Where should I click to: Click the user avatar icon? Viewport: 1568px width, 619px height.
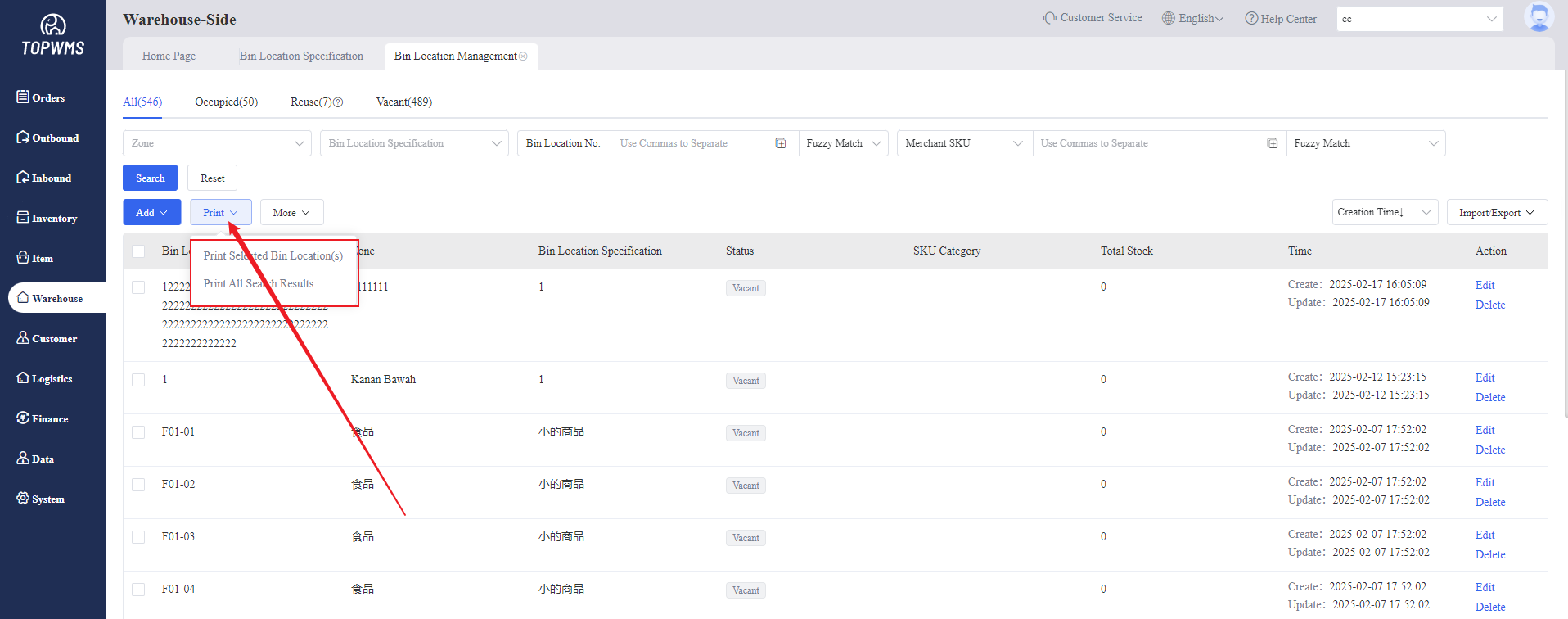coord(1539,17)
